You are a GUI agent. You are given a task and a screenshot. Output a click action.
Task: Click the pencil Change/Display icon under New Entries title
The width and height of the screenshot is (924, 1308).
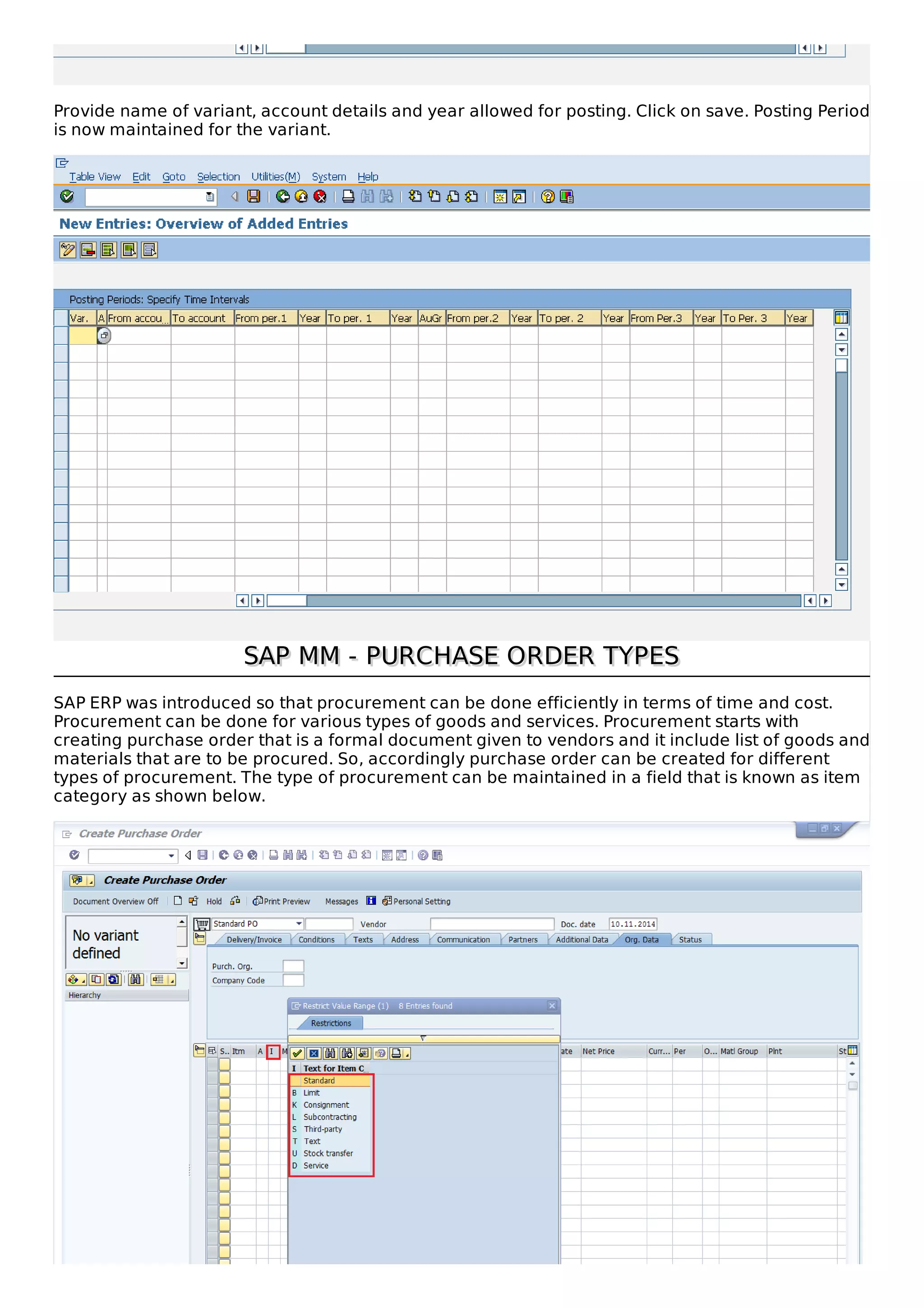pyautogui.click(x=68, y=250)
